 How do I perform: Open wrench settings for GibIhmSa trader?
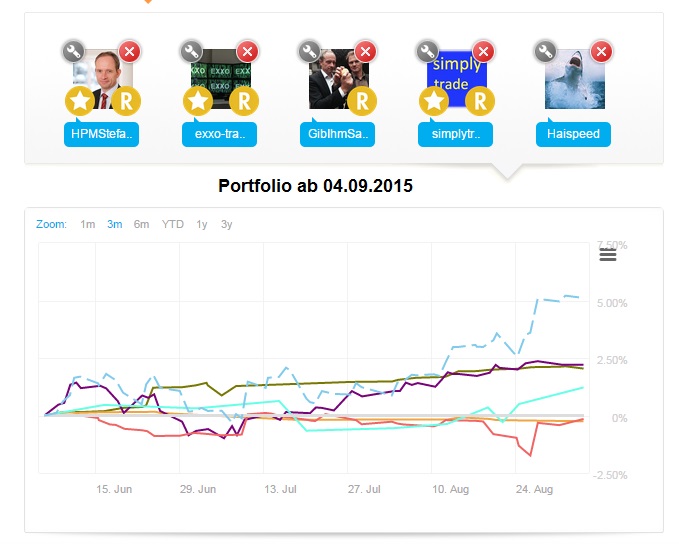(x=309, y=50)
